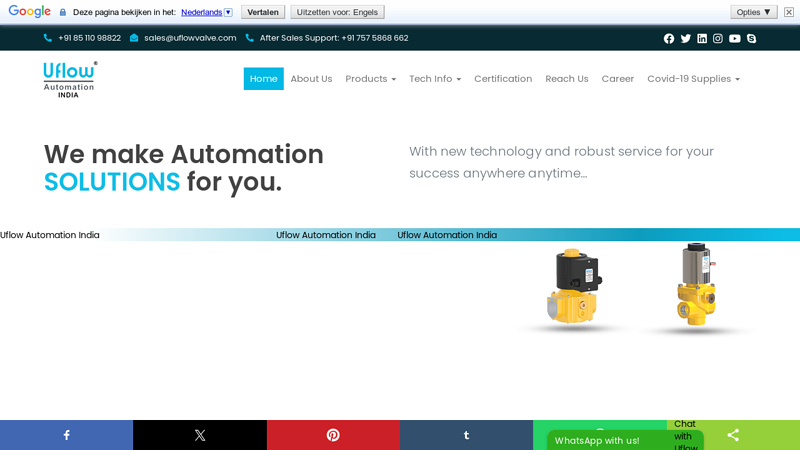Open the Reach Us page
The image size is (800, 450).
coord(567,79)
